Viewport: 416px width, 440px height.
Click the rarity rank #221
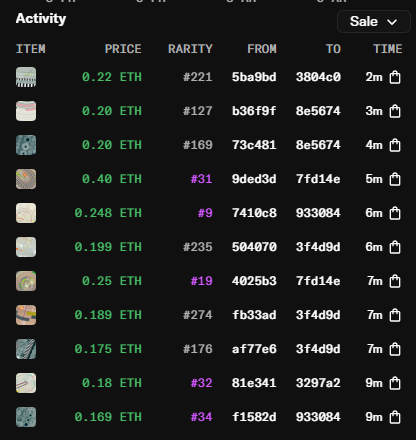198,77
